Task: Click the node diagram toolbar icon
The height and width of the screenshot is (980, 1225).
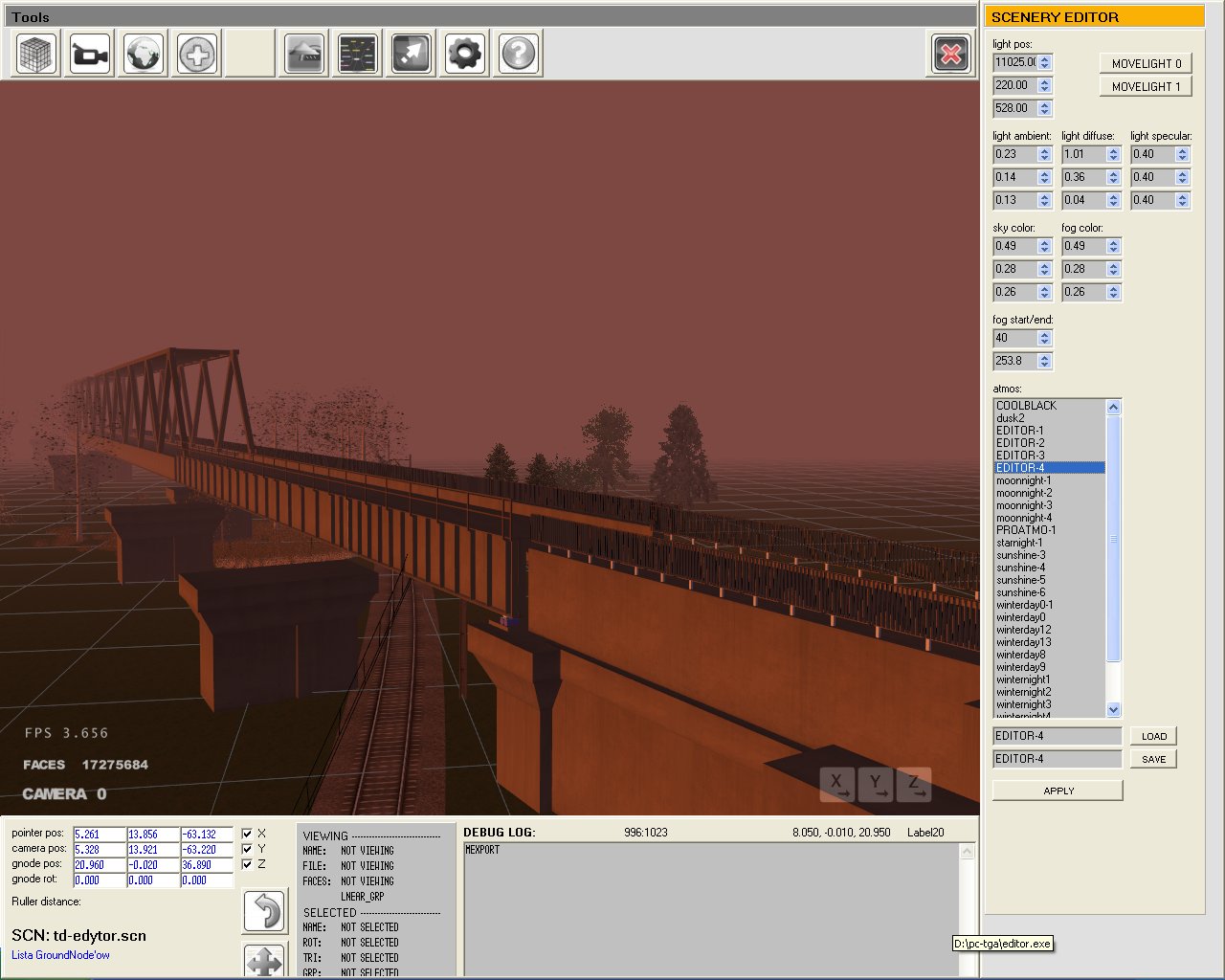Action: 358,54
